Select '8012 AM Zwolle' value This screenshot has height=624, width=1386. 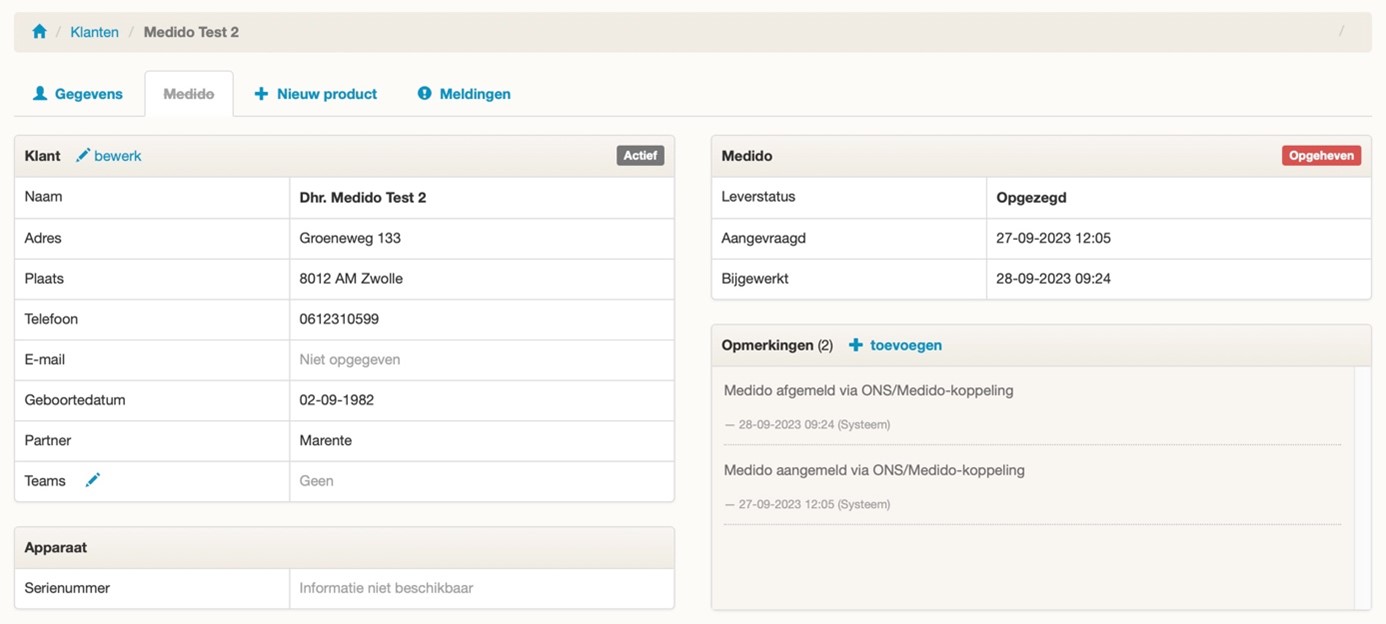click(x=351, y=279)
